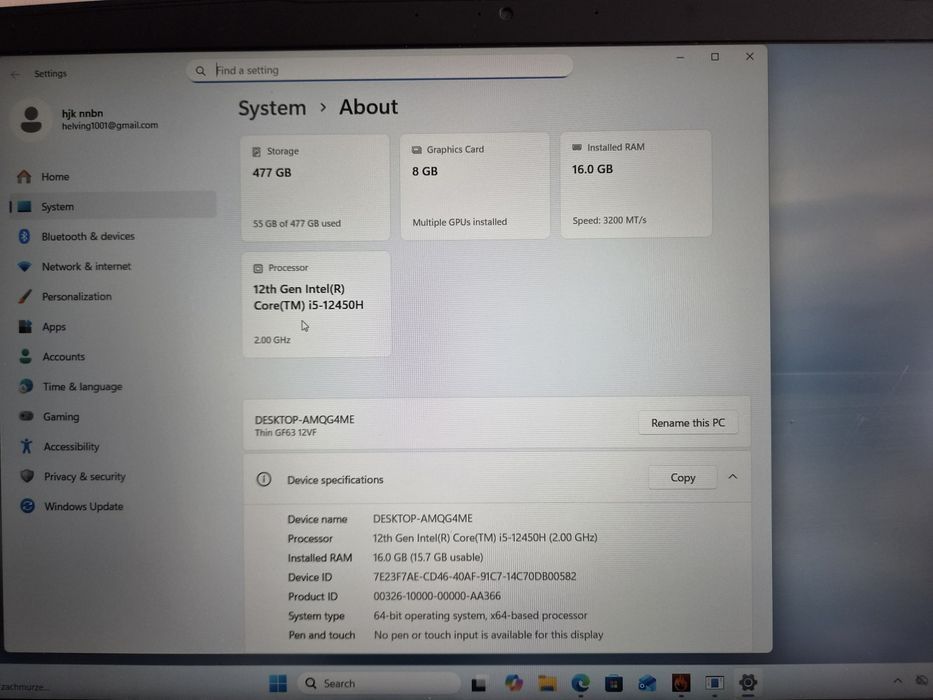The height and width of the screenshot is (700, 933).
Task: Open Accounts settings
Action: [x=113, y=357]
